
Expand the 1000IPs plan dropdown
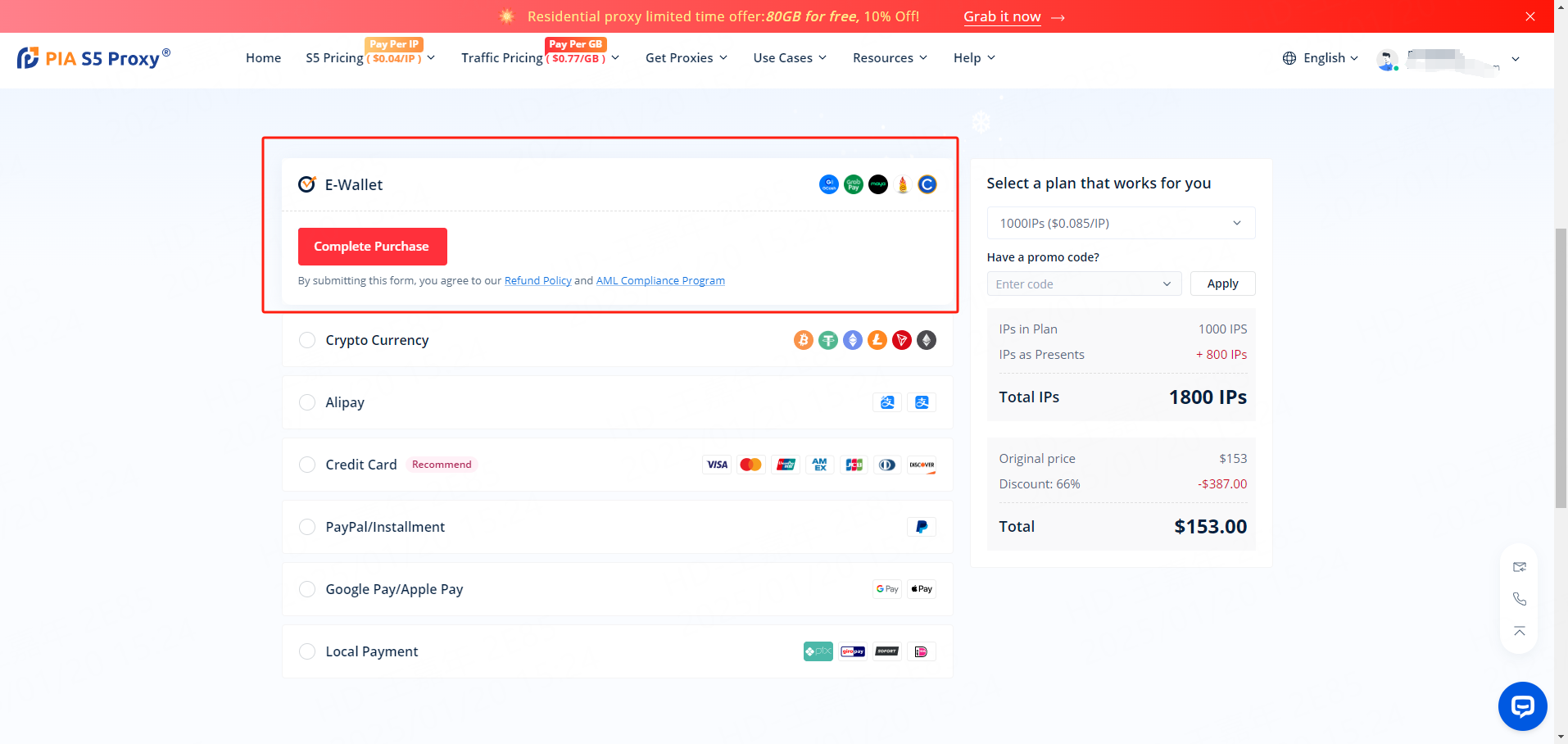click(1120, 223)
